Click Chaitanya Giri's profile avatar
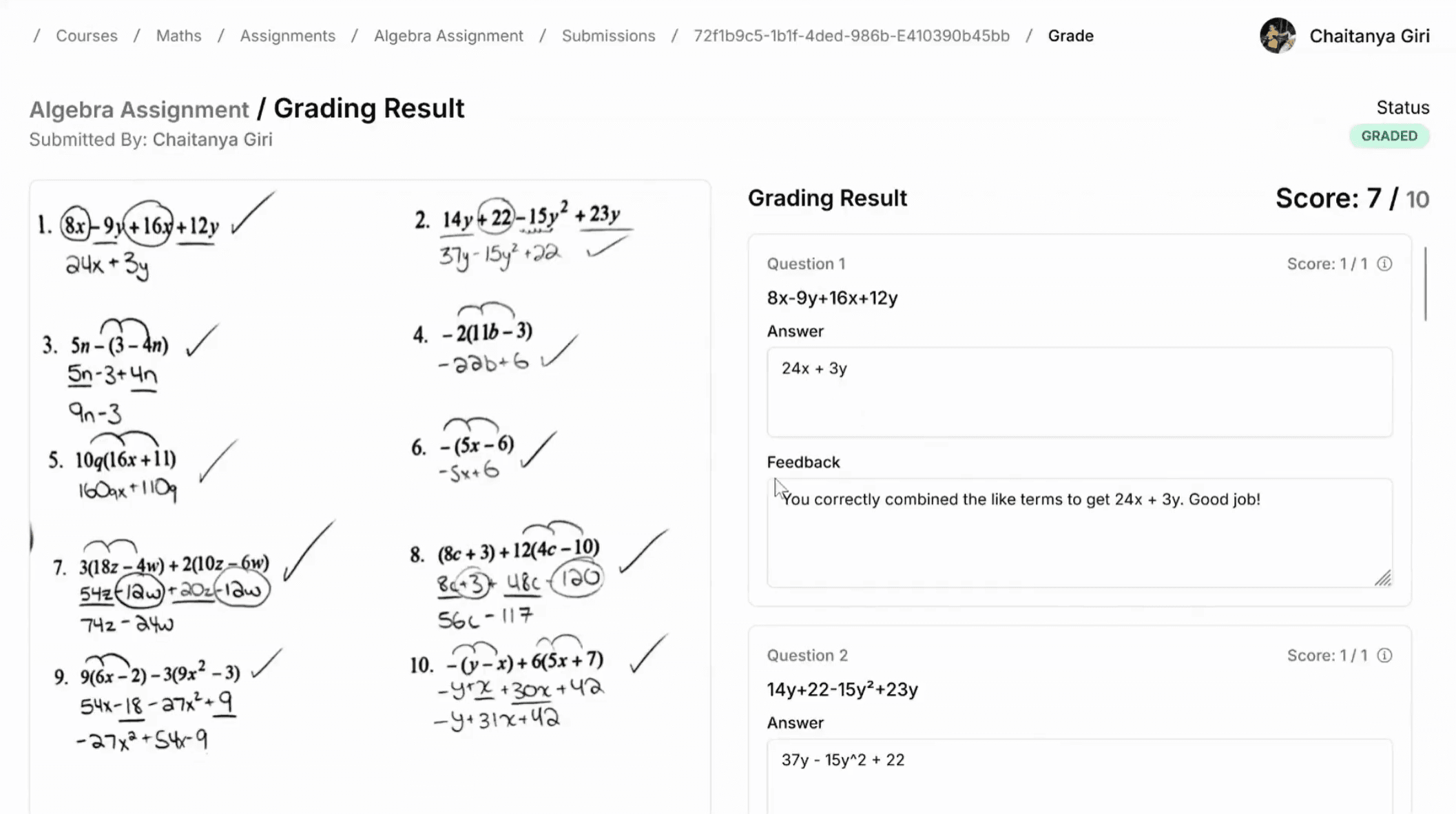 coord(1278,36)
